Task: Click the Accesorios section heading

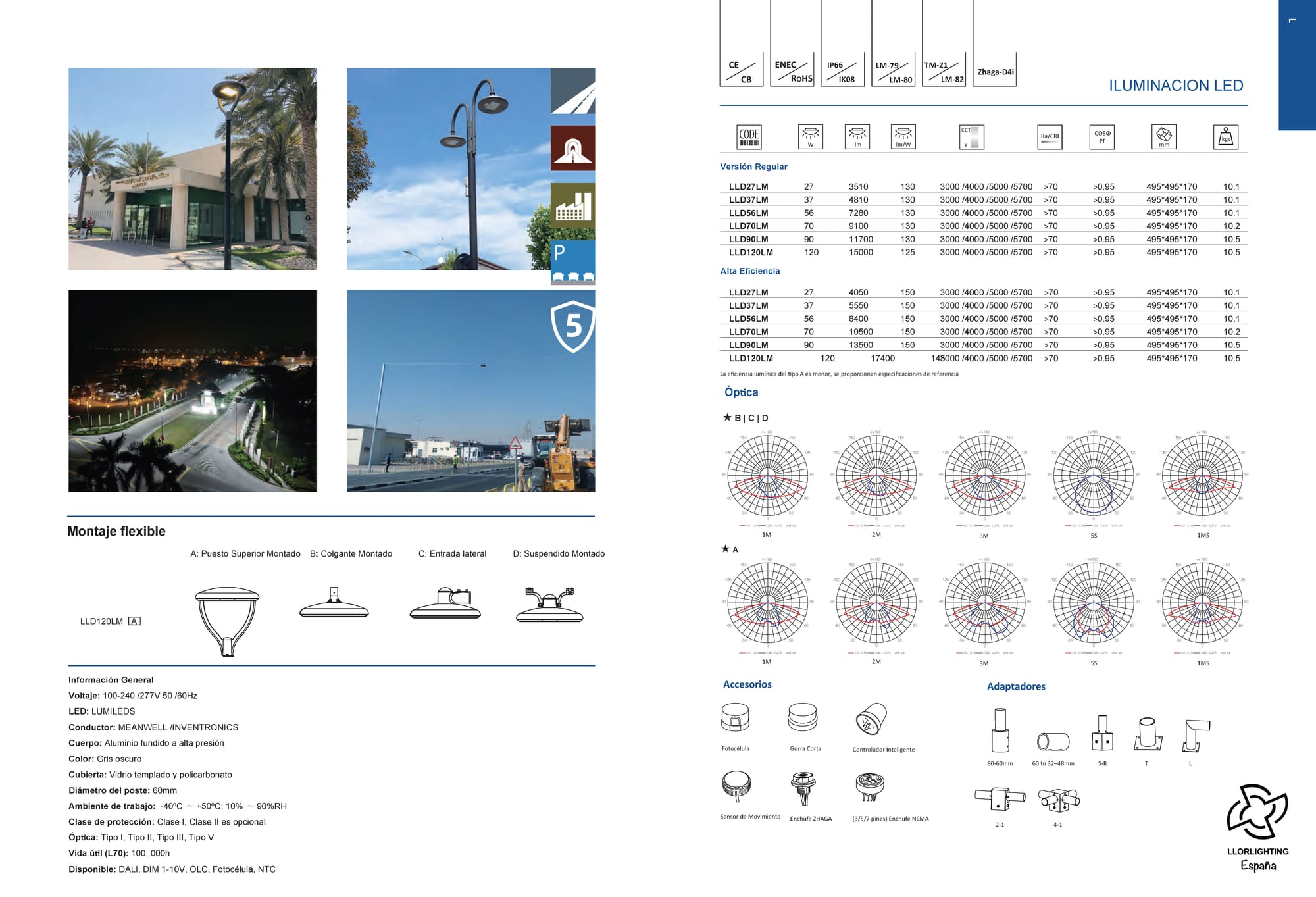Action: point(747,684)
